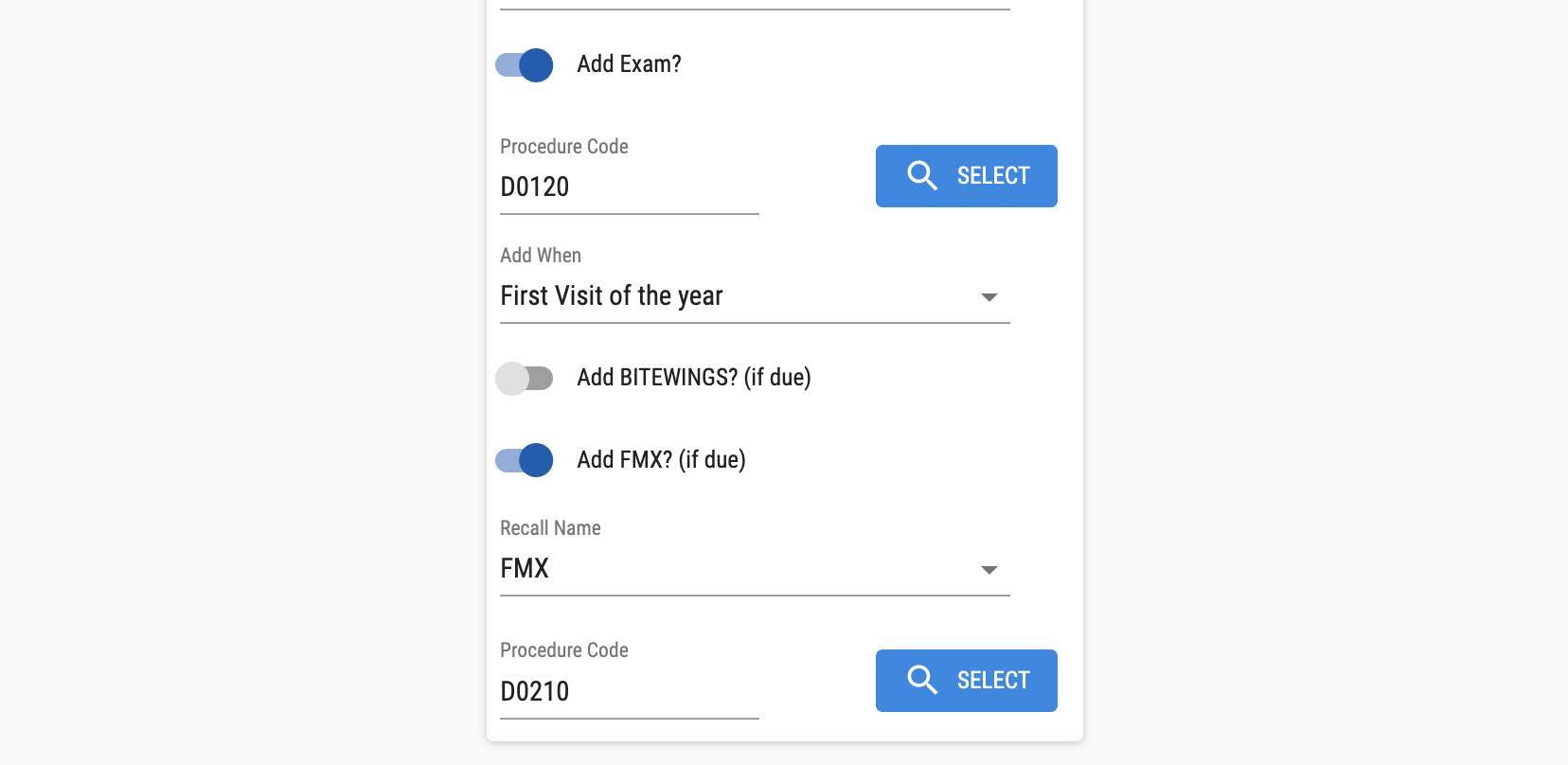Click the 'Add FMX? (if due)' label
The height and width of the screenshot is (765, 1568).
pyautogui.click(x=661, y=460)
